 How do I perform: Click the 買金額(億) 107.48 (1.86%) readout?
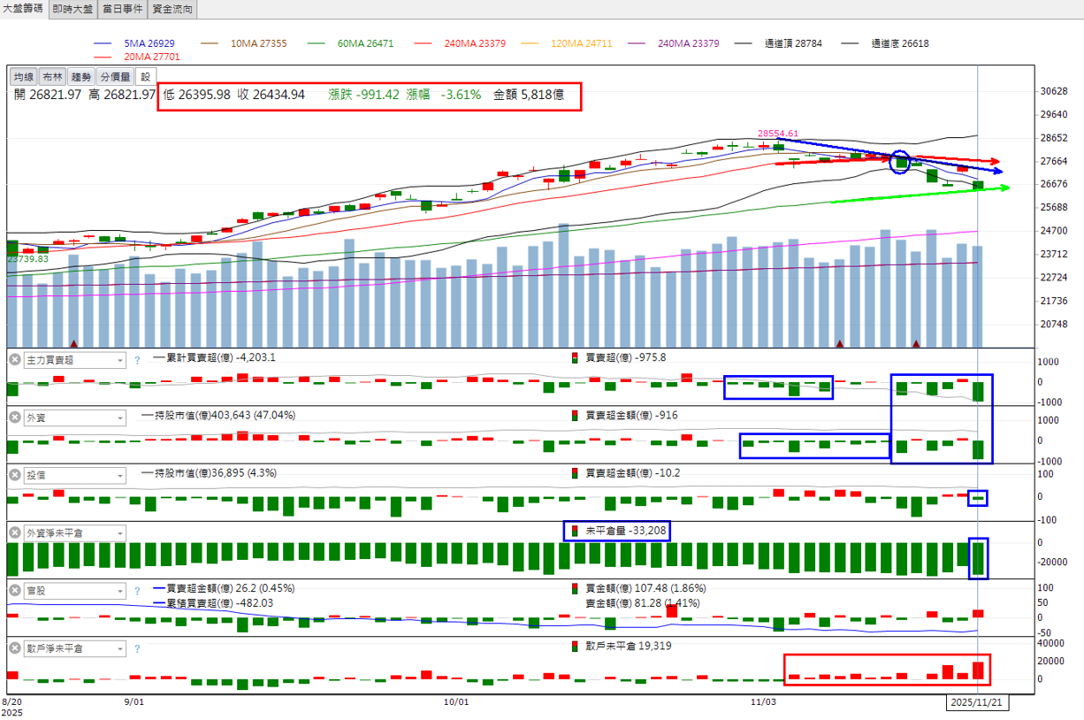(x=639, y=588)
